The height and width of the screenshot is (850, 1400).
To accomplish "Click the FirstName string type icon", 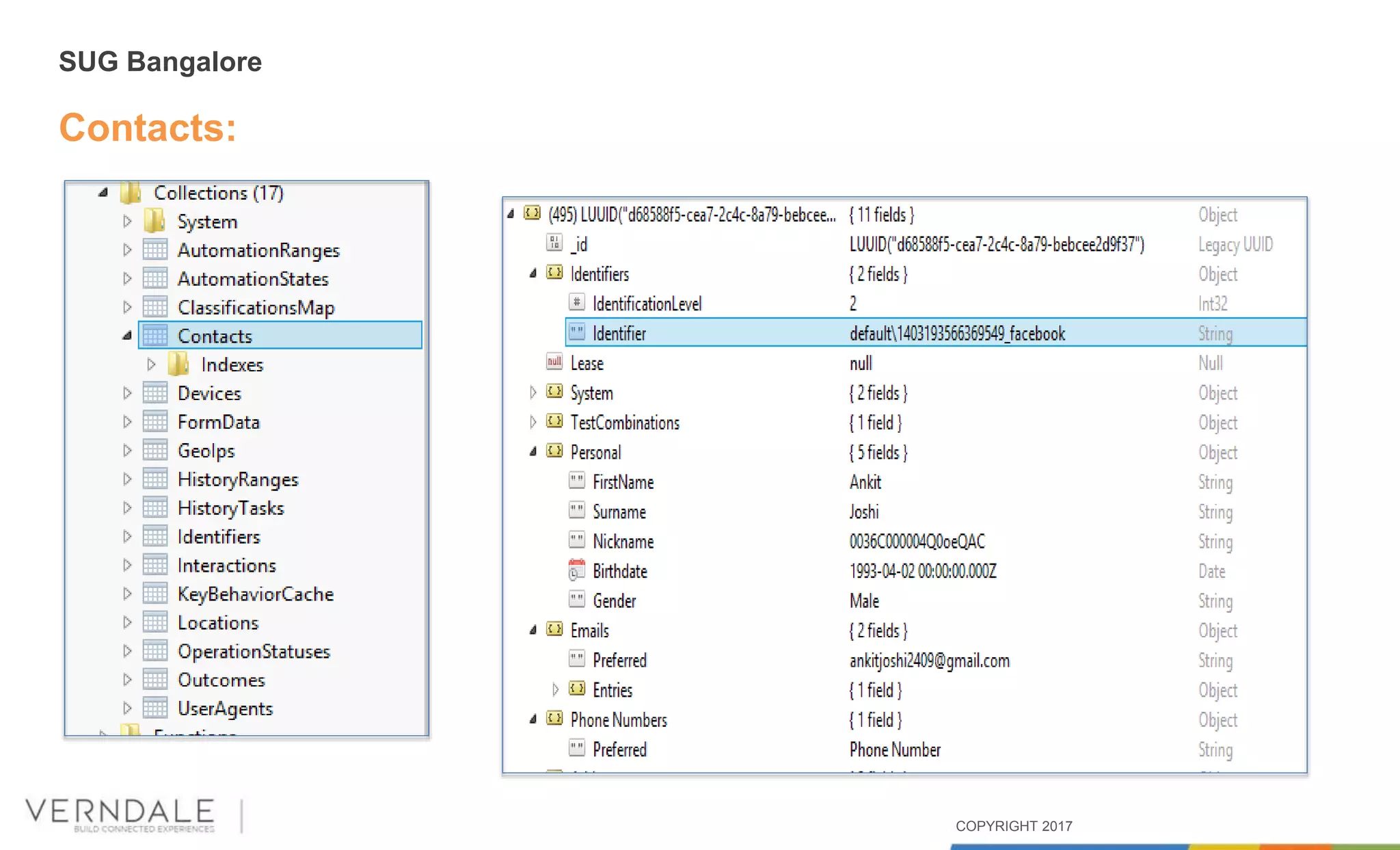I will click(577, 481).
